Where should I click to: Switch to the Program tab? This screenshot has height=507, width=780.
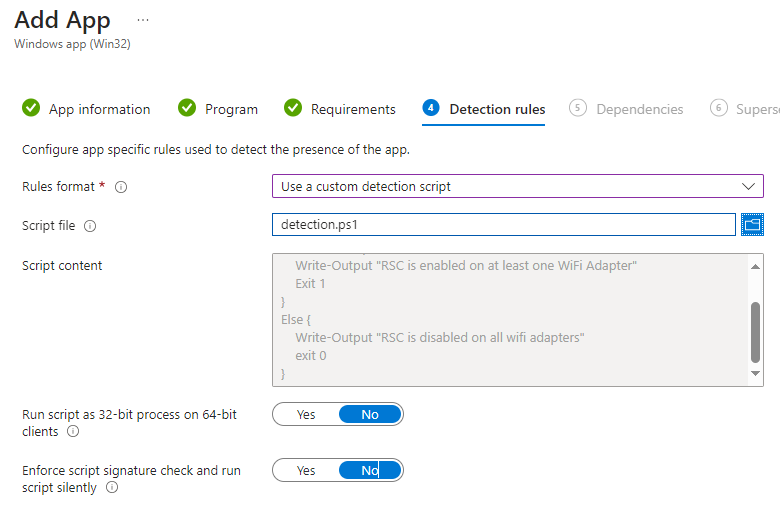pos(231,109)
